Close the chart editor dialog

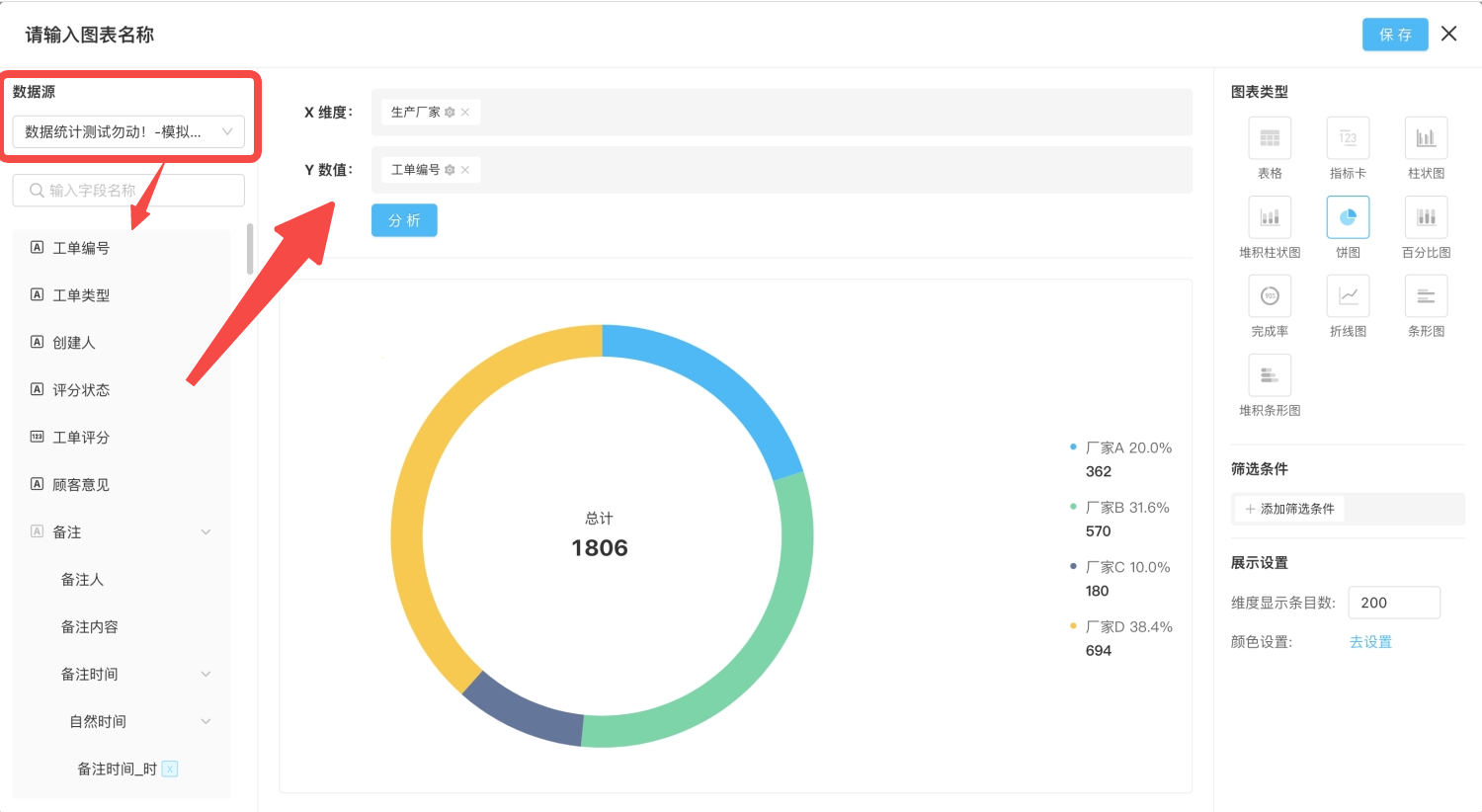(x=1448, y=34)
